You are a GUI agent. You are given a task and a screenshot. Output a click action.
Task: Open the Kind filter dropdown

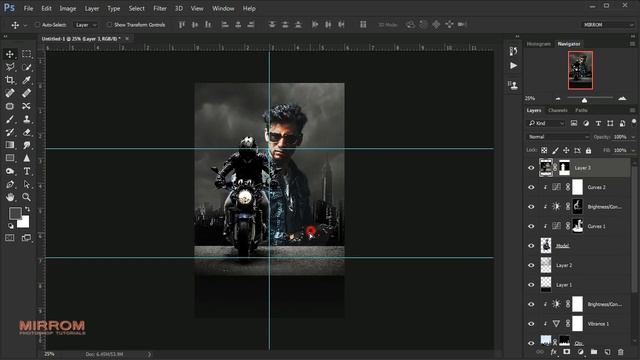[546, 123]
